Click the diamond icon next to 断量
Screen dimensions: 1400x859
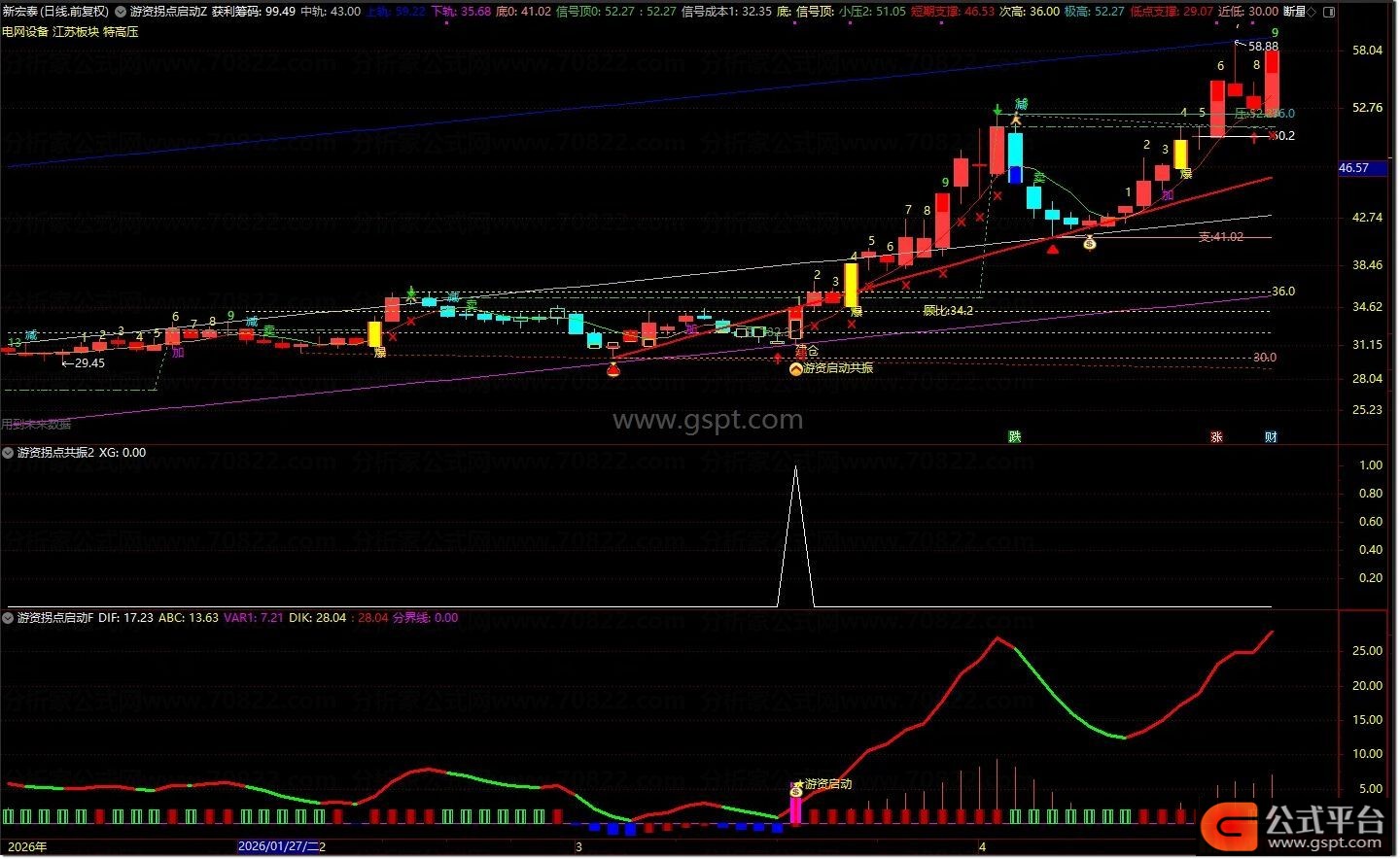coord(1312,12)
